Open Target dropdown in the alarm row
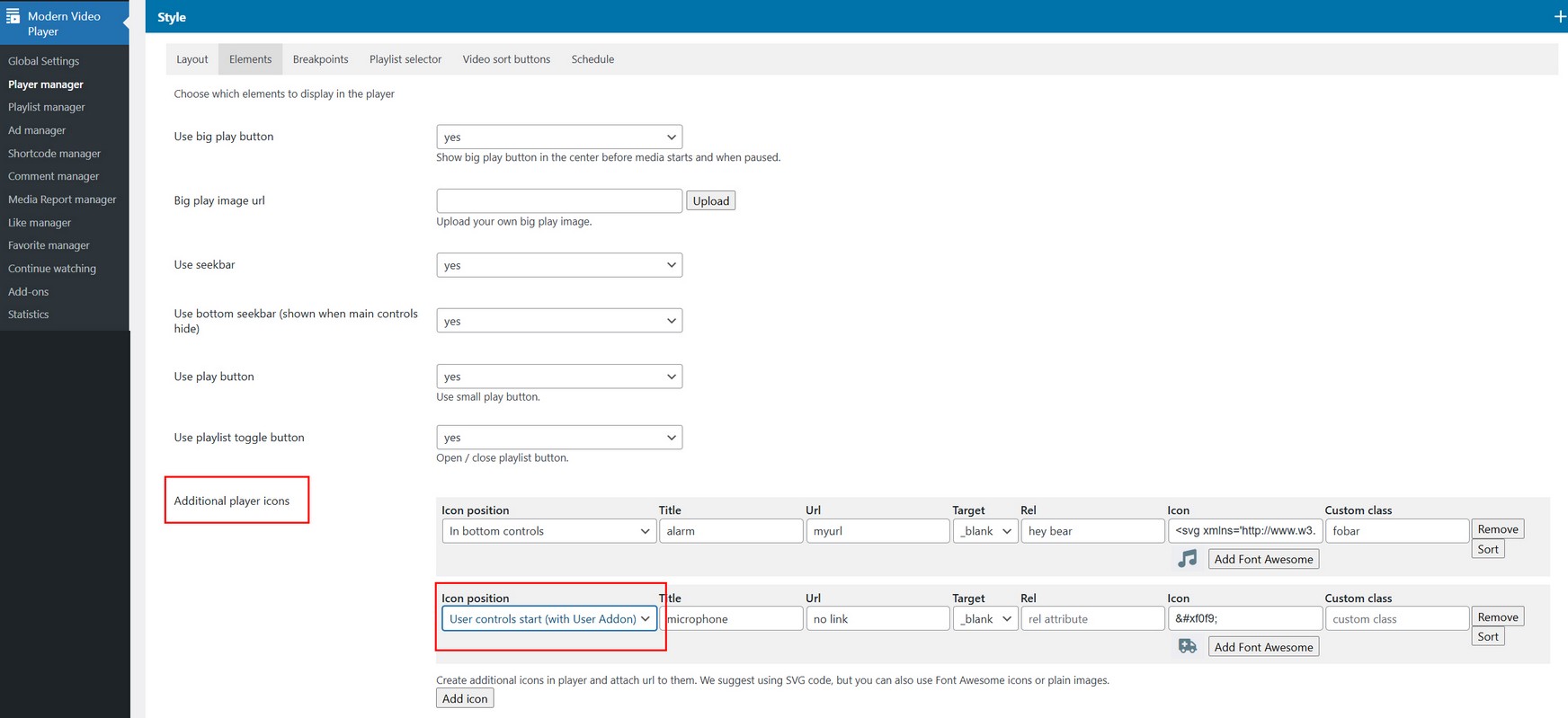The image size is (1568, 718). 984,531
